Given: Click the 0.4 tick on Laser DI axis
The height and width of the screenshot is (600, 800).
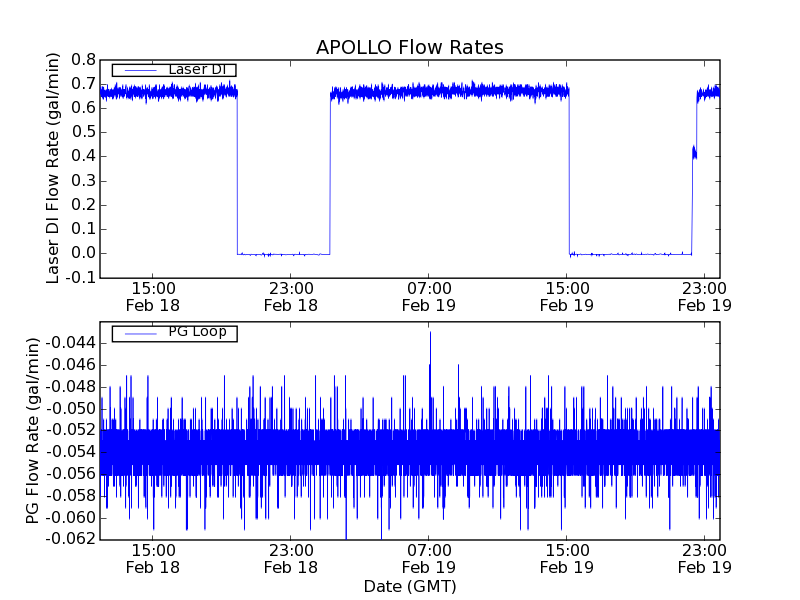Looking at the screenshot, I should coord(84,156).
